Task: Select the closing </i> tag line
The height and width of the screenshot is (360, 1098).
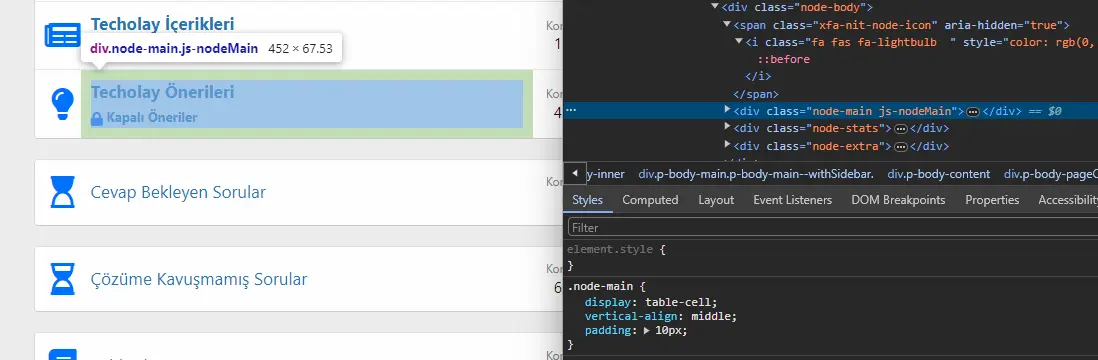Action: 758,76
